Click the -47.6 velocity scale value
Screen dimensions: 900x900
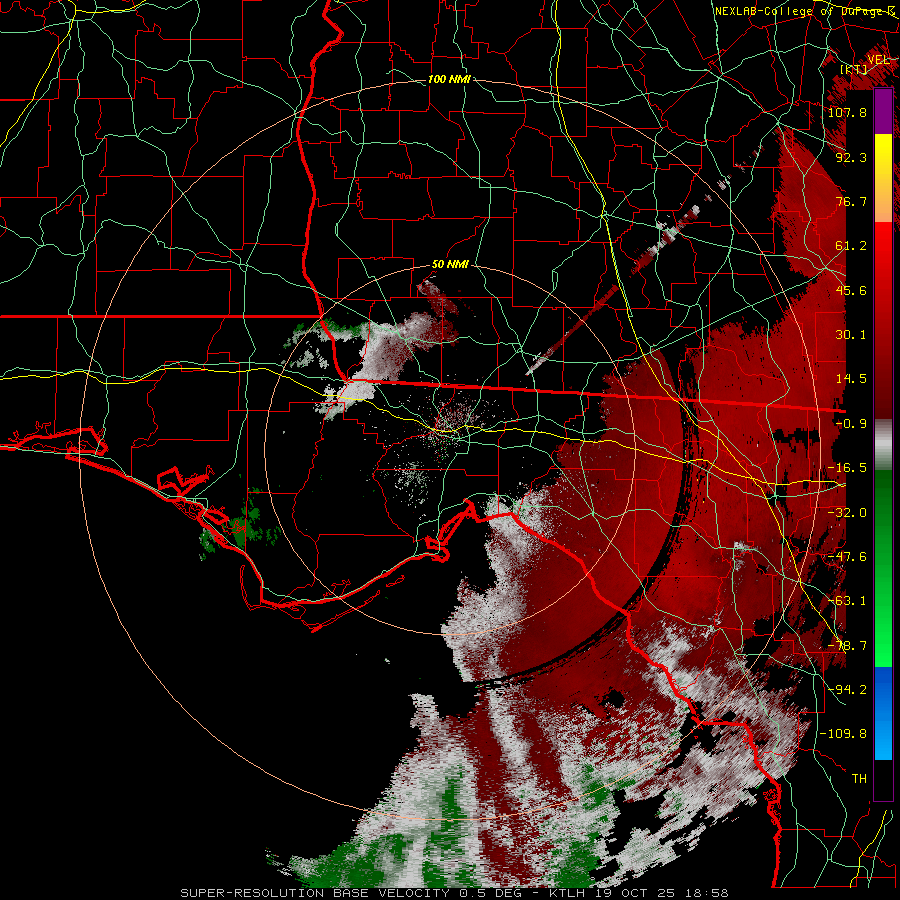pos(847,557)
